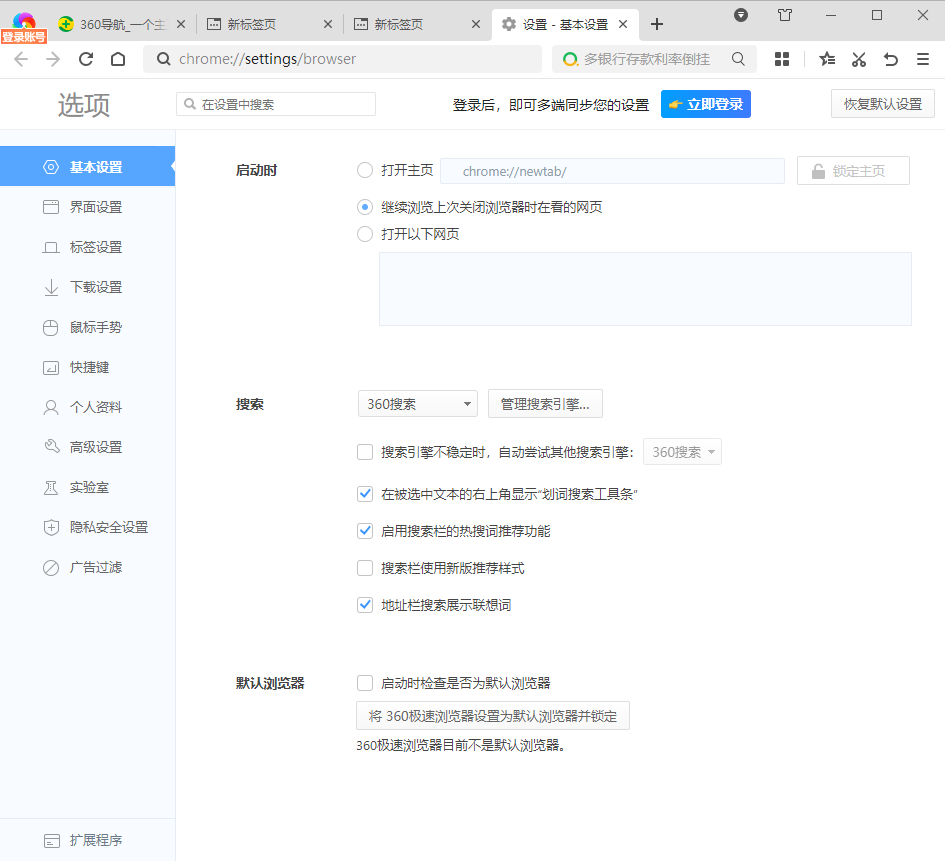945x861 pixels.
Task: Click 将360极速浏览器设置为默认浏览器并锁定 button
Action: coord(492,715)
